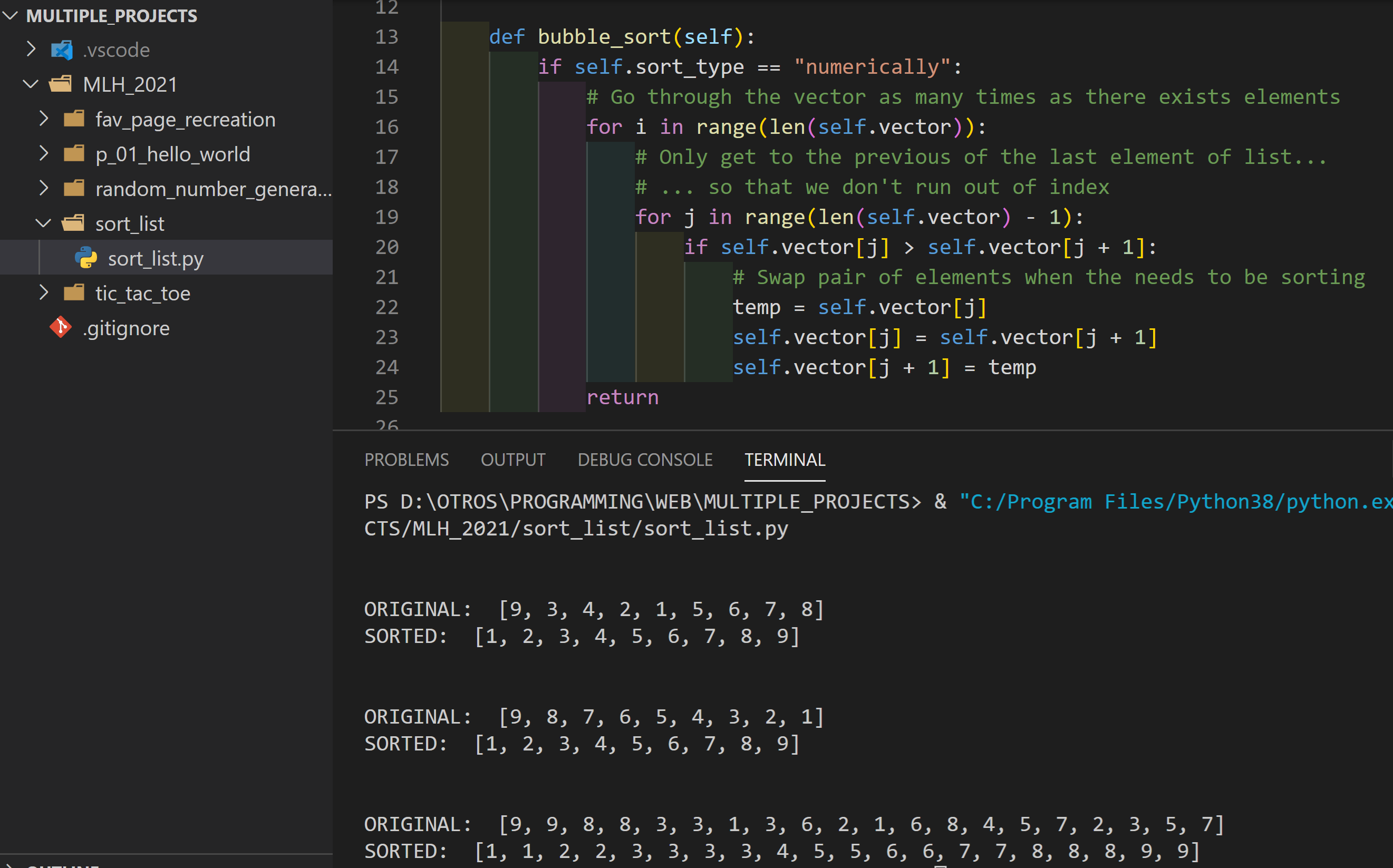Select the TERMINAL tab

[x=785, y=459]
